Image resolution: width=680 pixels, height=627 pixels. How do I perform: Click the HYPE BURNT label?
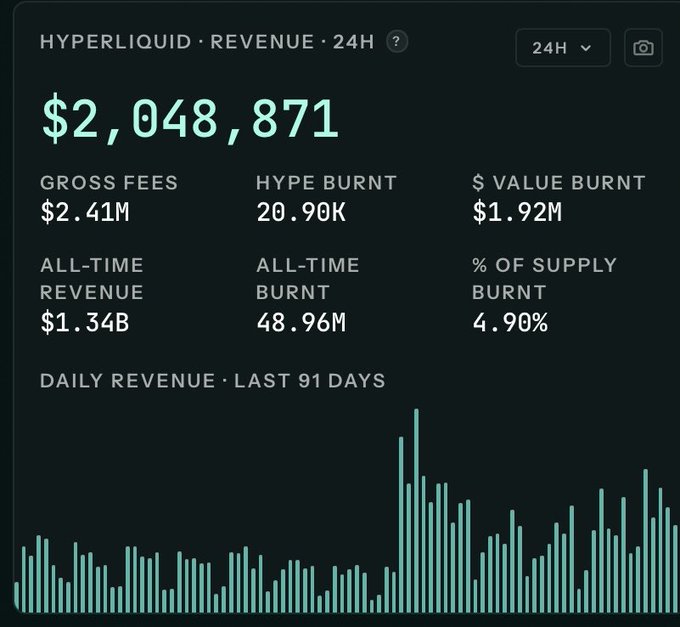[327, 183]
